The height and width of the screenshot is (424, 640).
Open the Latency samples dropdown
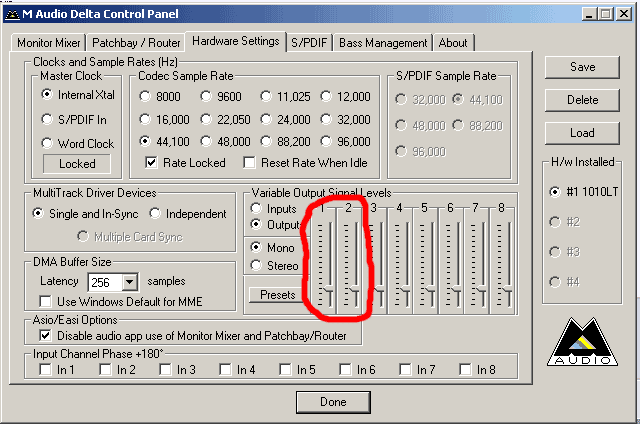click(129, 282)
